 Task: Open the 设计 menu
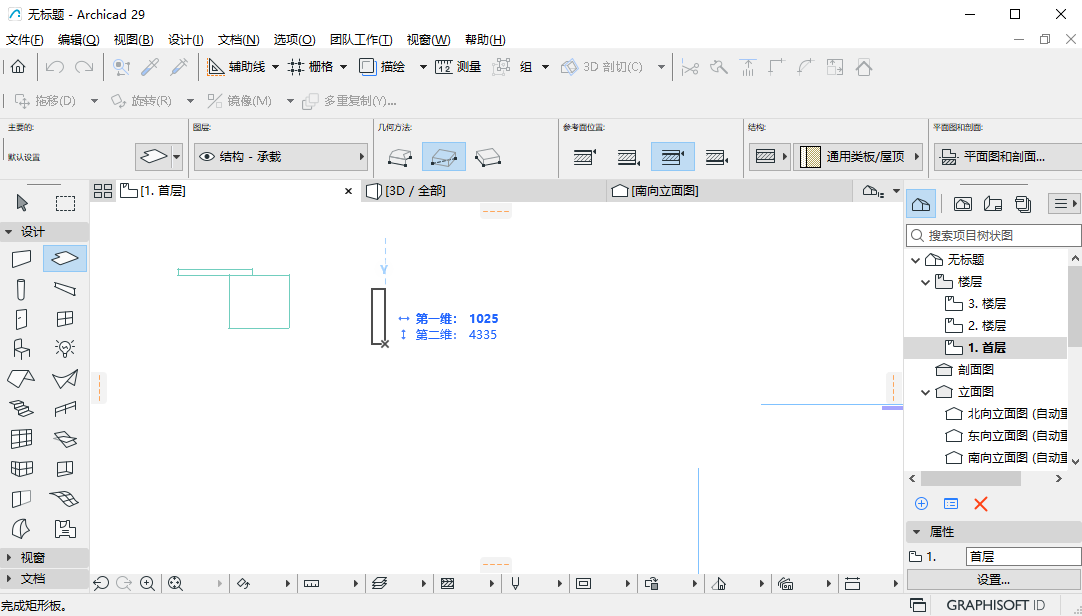click(x=185, y=40)
